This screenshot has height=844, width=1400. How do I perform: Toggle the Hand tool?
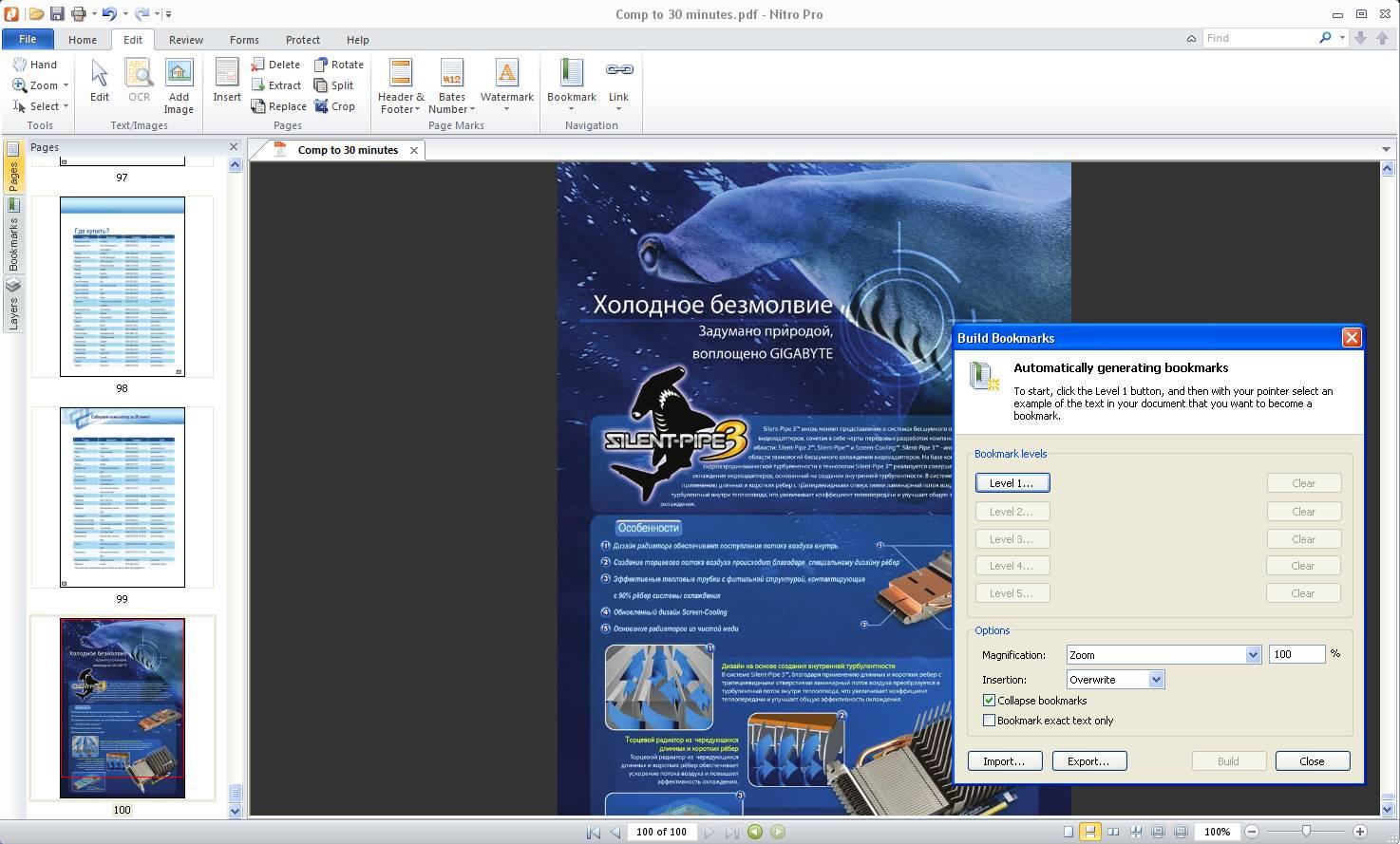37,64
